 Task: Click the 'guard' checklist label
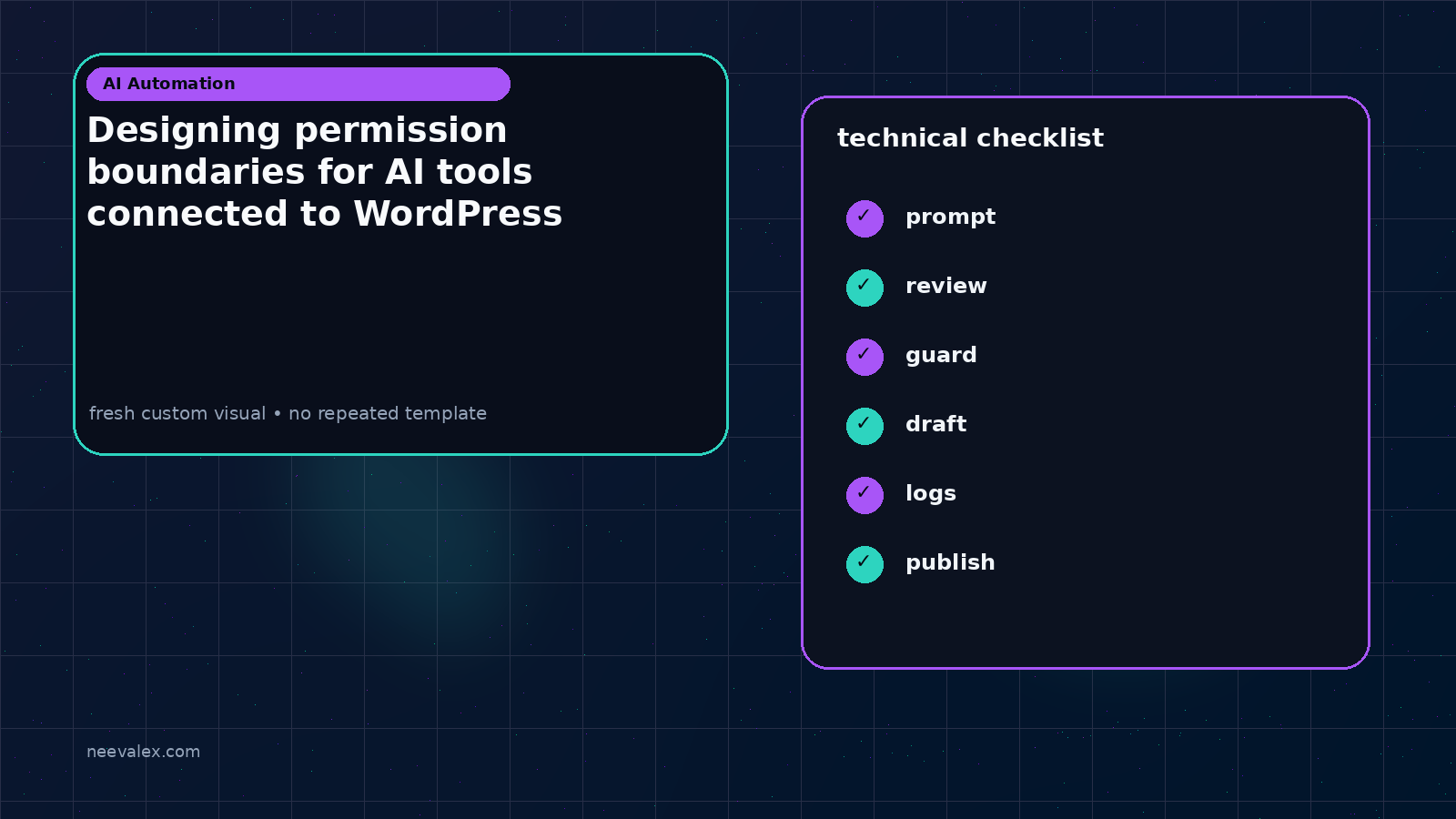pos(941,356)
